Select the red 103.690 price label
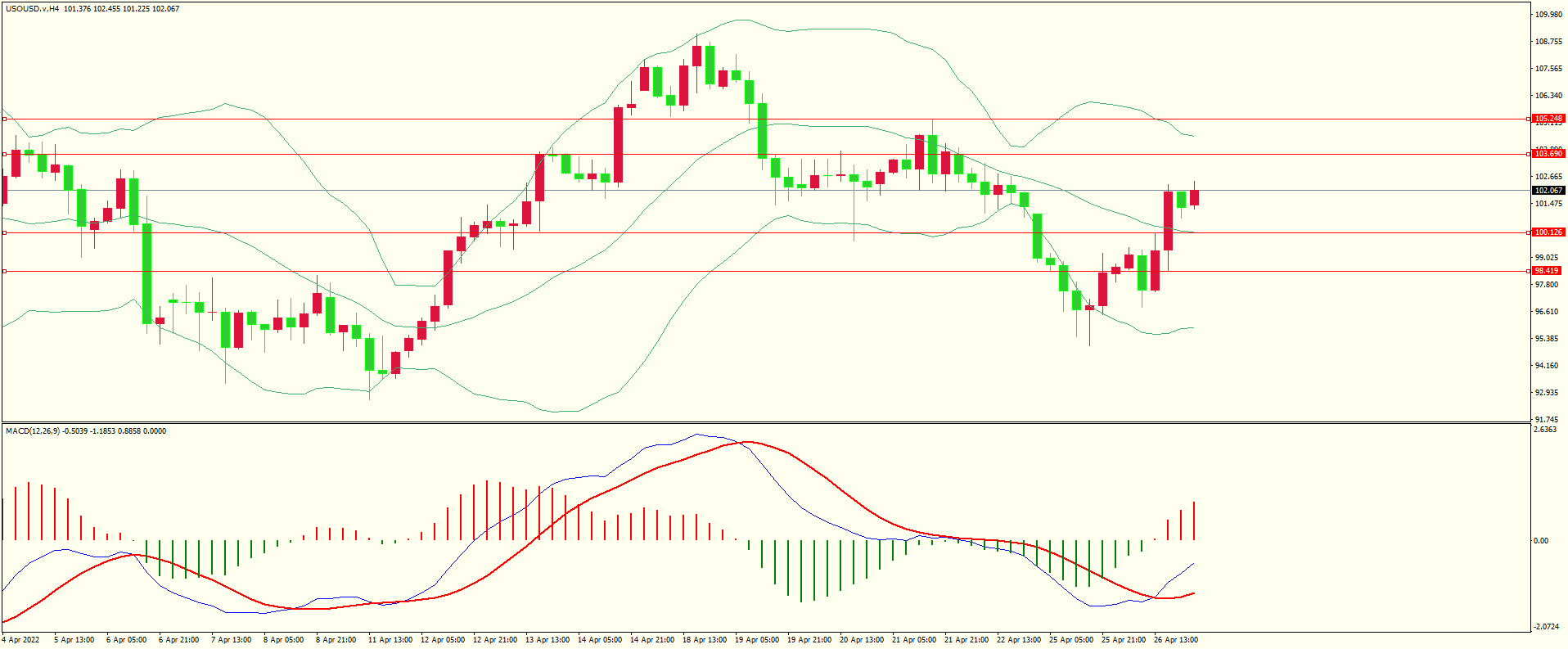This screenshot has width=1568, height=649. click(x=1548, y=154)
